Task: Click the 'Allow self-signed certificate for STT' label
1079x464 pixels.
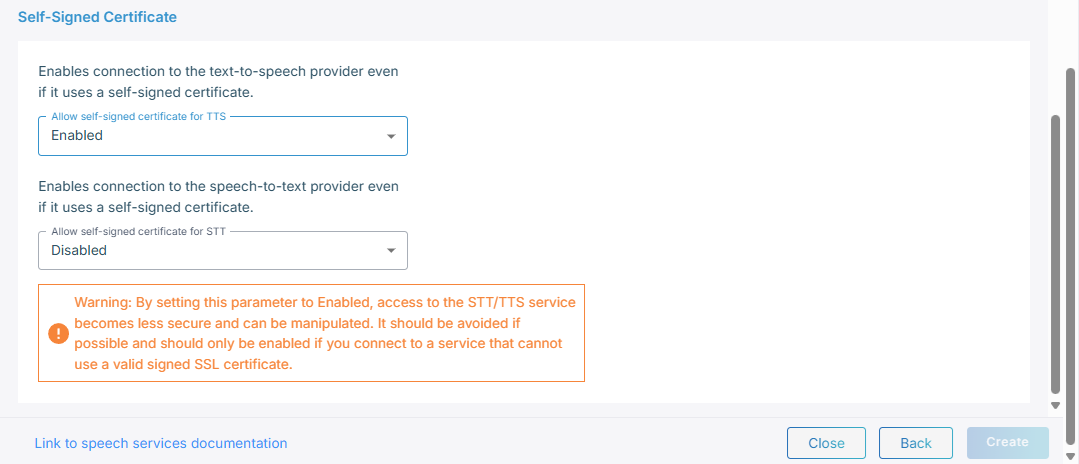Action: point(138,232)
